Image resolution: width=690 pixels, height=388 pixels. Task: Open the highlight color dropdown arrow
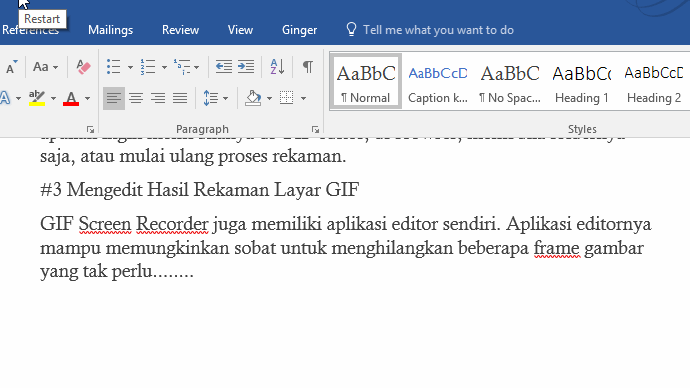(x=53, y=99)
